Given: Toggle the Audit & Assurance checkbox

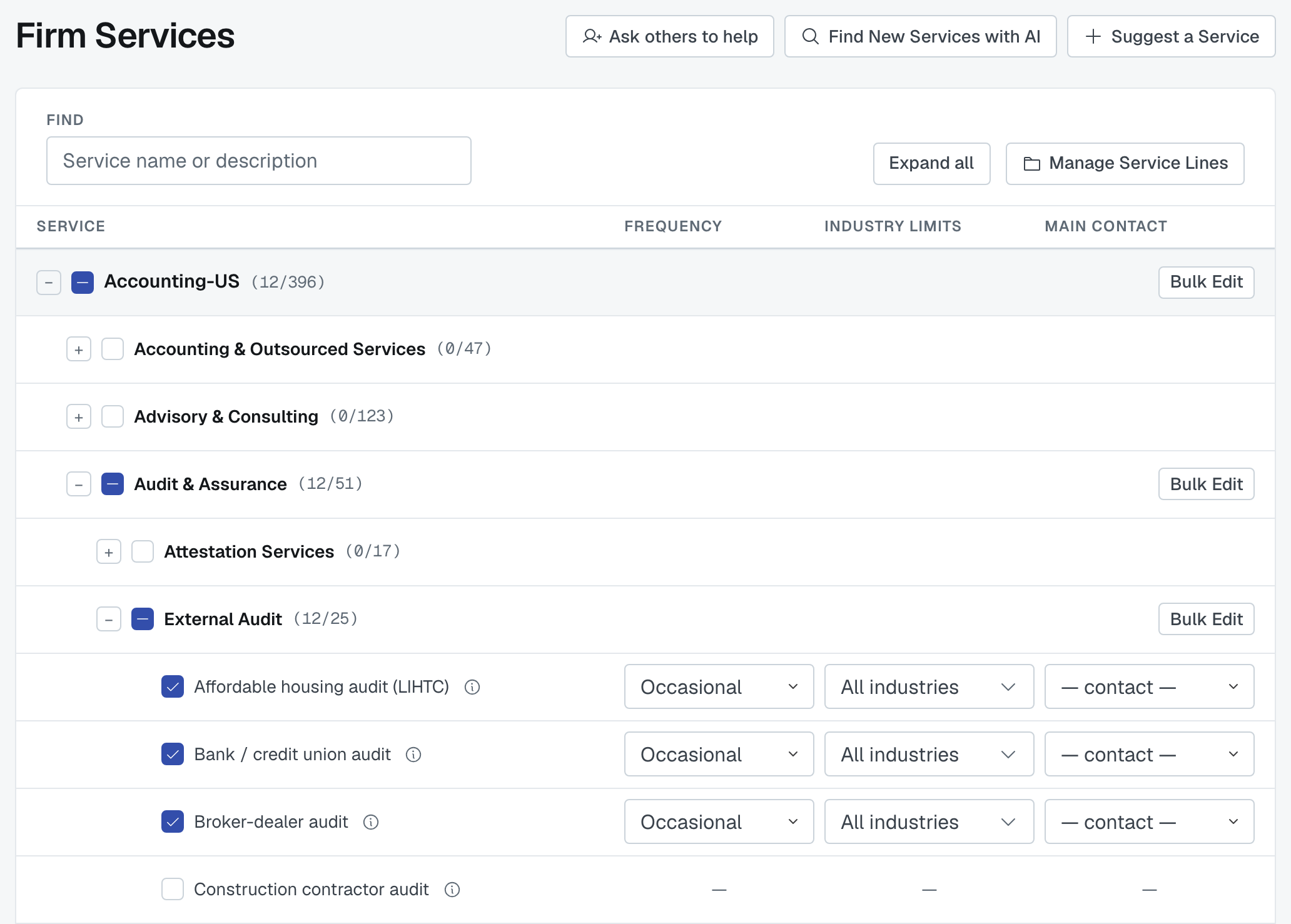Looking at the screenshot, I should pos(113,484).
